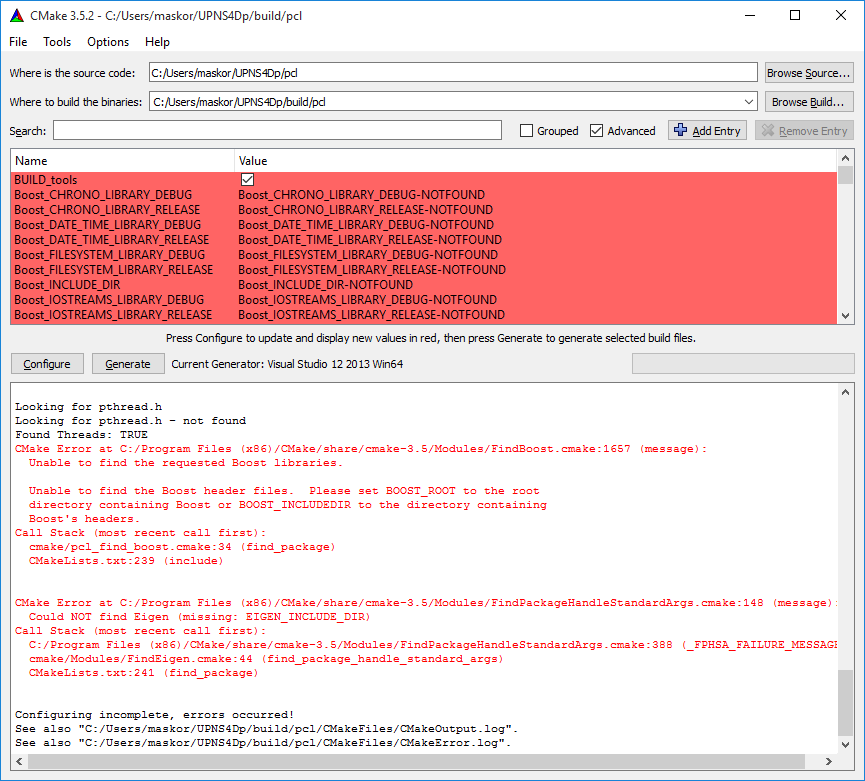Viewport: 865px width, 781px height.
Task: Select Boost_INCLUDE_DIR entry name
Action: pos(67,285)
